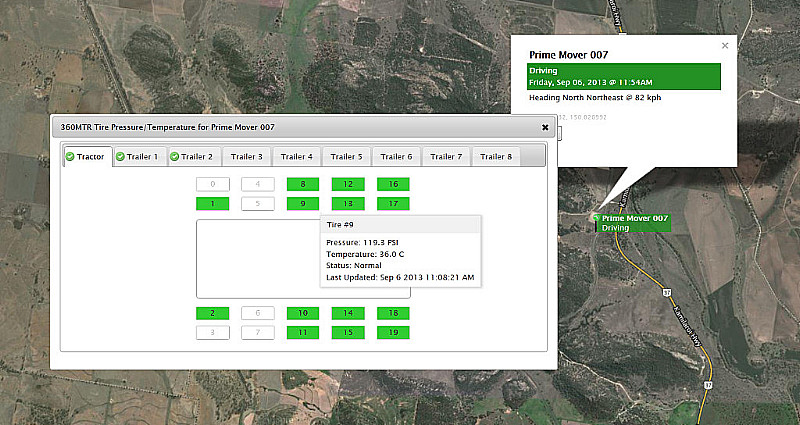Pick the inactive tire 7 box
This screenshot has height=425, width=800.
click(257, 332)
